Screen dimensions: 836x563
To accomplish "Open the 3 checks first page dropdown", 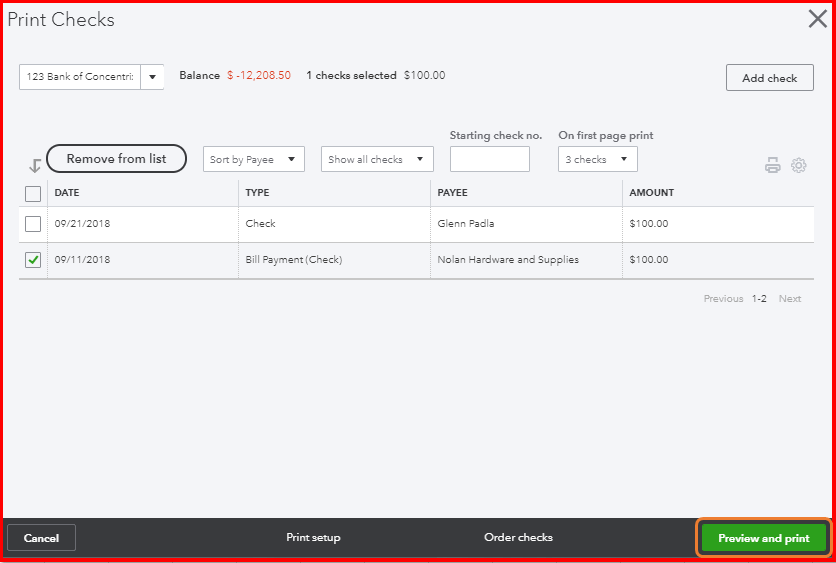I will pos(598,159).
